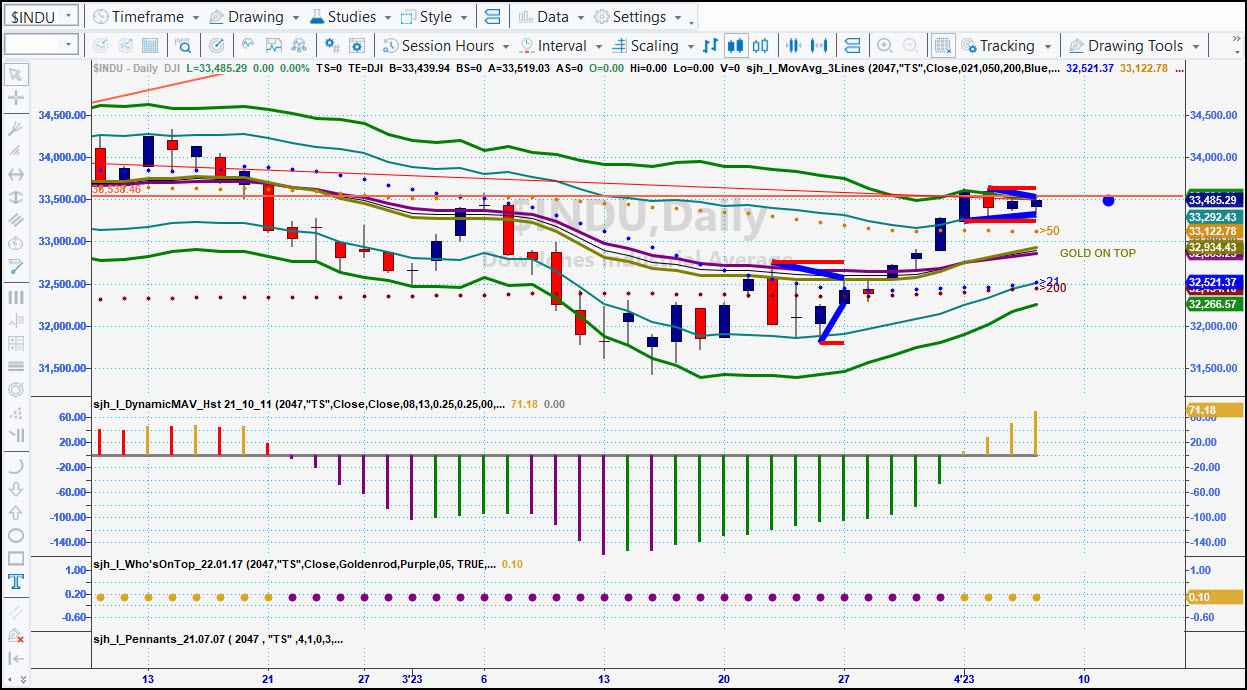
Task: Select the crosshair tool
Action: [x=16, y=98]
